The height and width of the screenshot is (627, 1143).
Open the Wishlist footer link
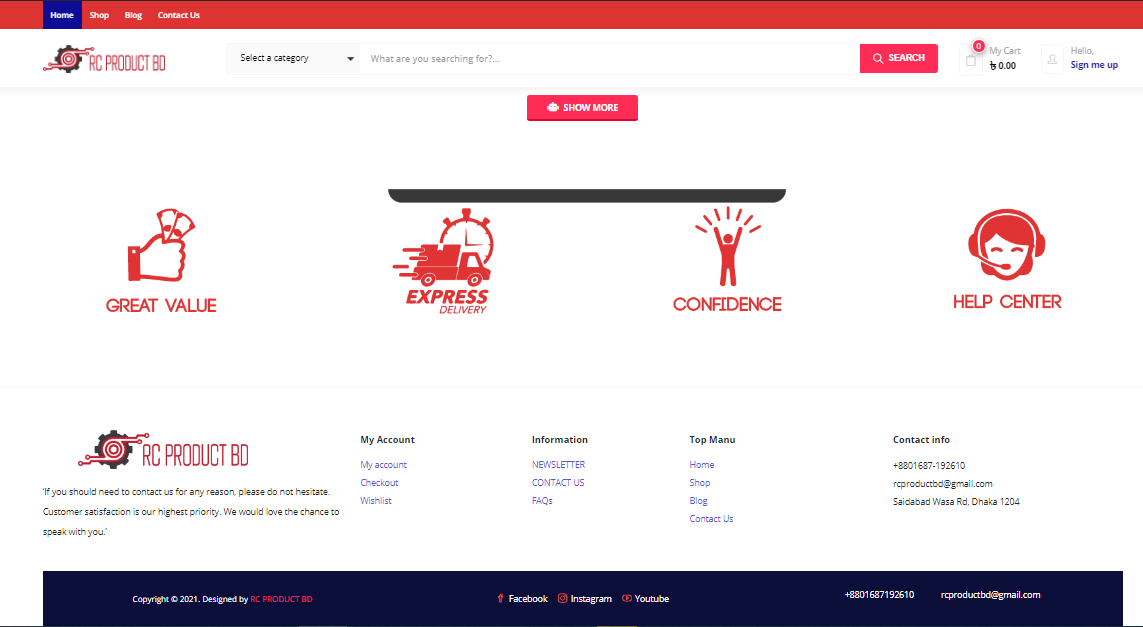pyautogui.click(x=376, y=501)
